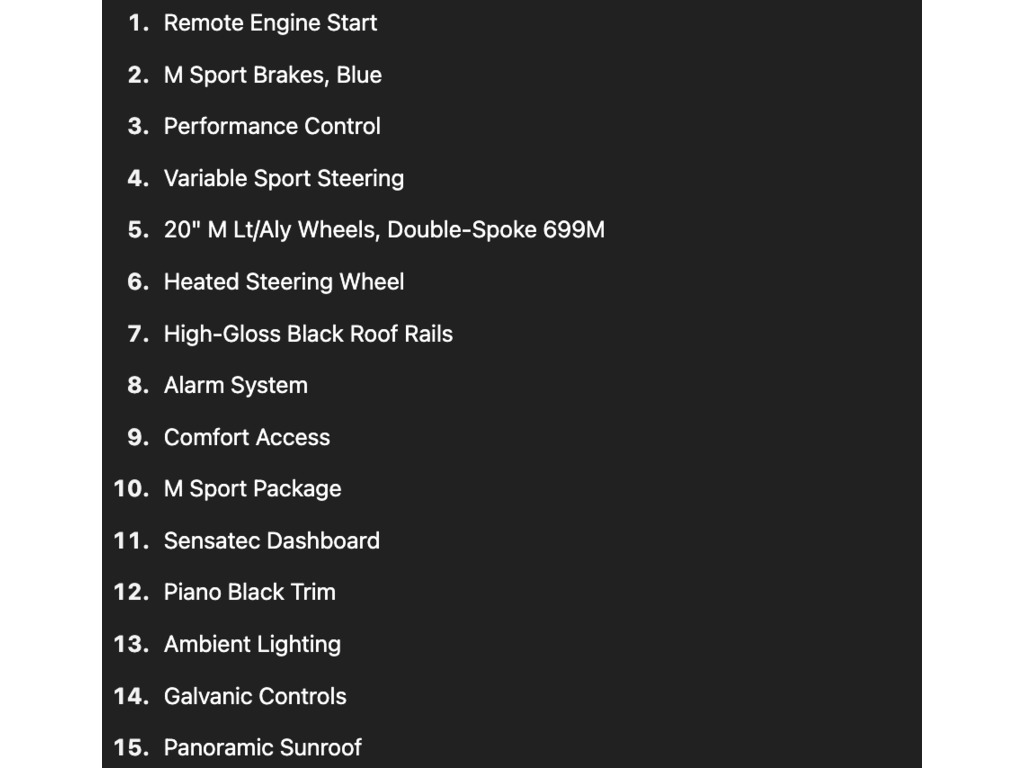Click the list number 5 marker
Image resolution: width=1024 pixels, height=768 pixels.
point(138,230)
